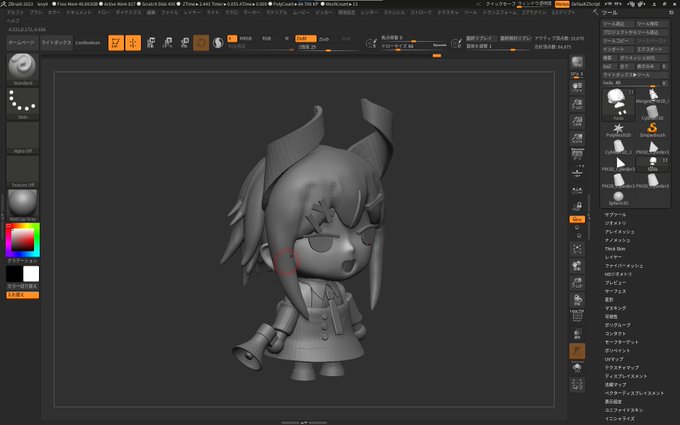680x425 pixels.
Task: Click the クイックセーブ button
Action: point(500,4)
